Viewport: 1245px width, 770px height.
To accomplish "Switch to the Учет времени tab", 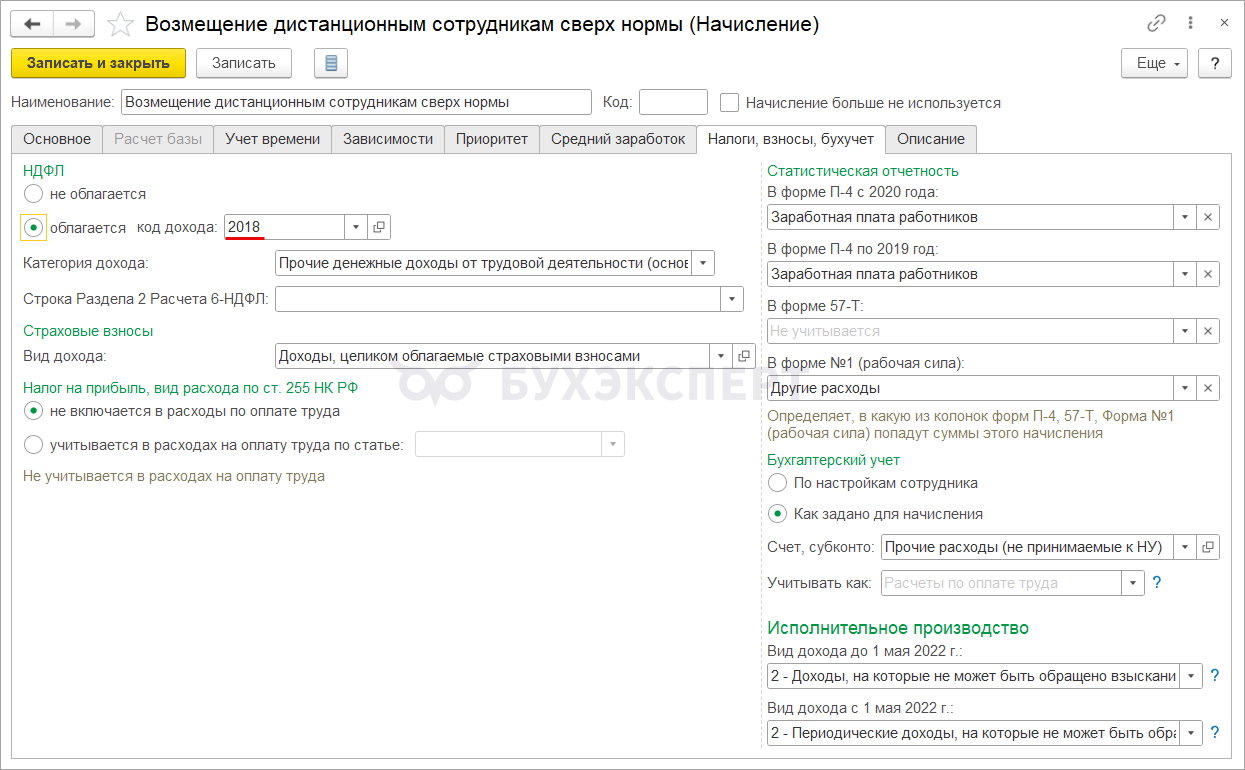I will (x=272, y=139).
